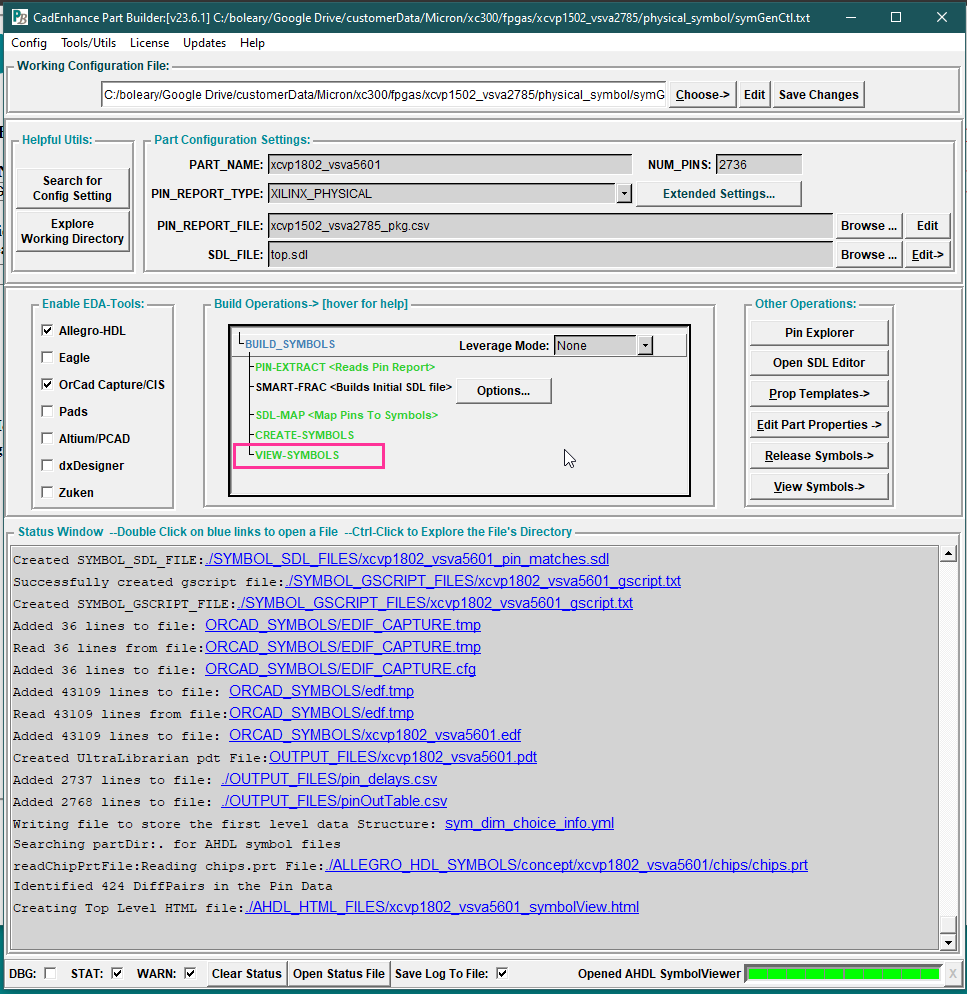Enable the Altium/PCAD checkbox
The width and height of the screenshot is (967, 994).
click(47, 438)
